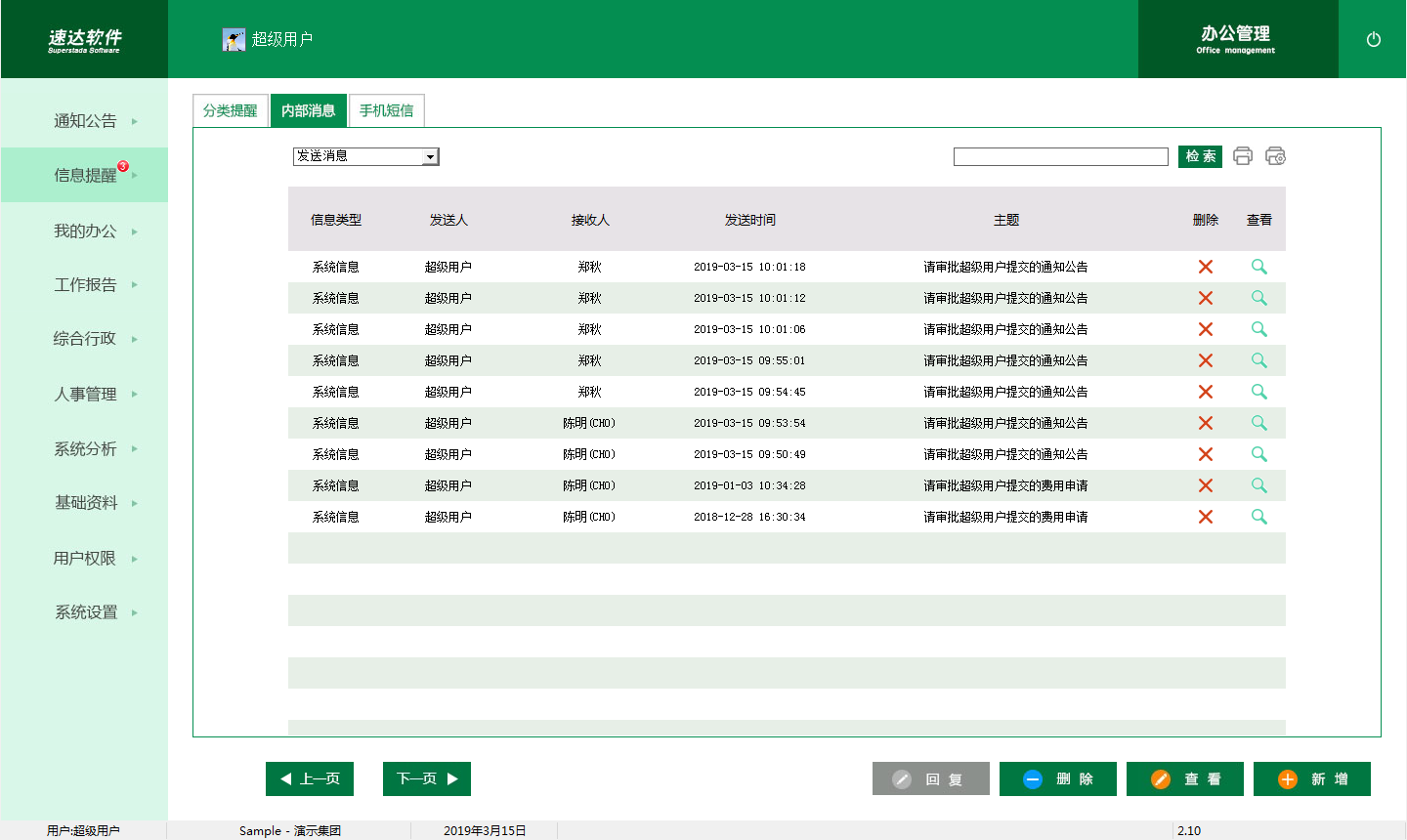Open magnifier for the 2018-12-28 message
The height and width of the screenshot is (840, 1407).
[x=1258, y=517]
